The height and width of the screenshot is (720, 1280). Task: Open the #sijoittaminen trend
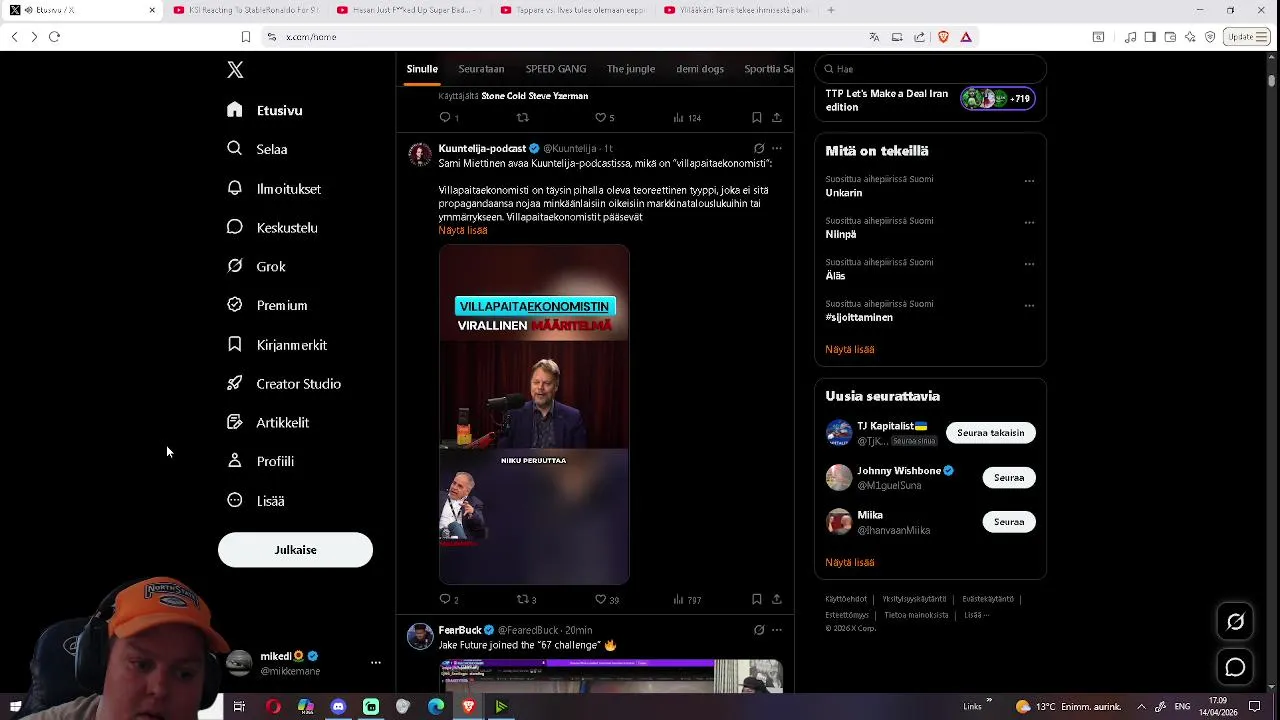coord(859,318)
